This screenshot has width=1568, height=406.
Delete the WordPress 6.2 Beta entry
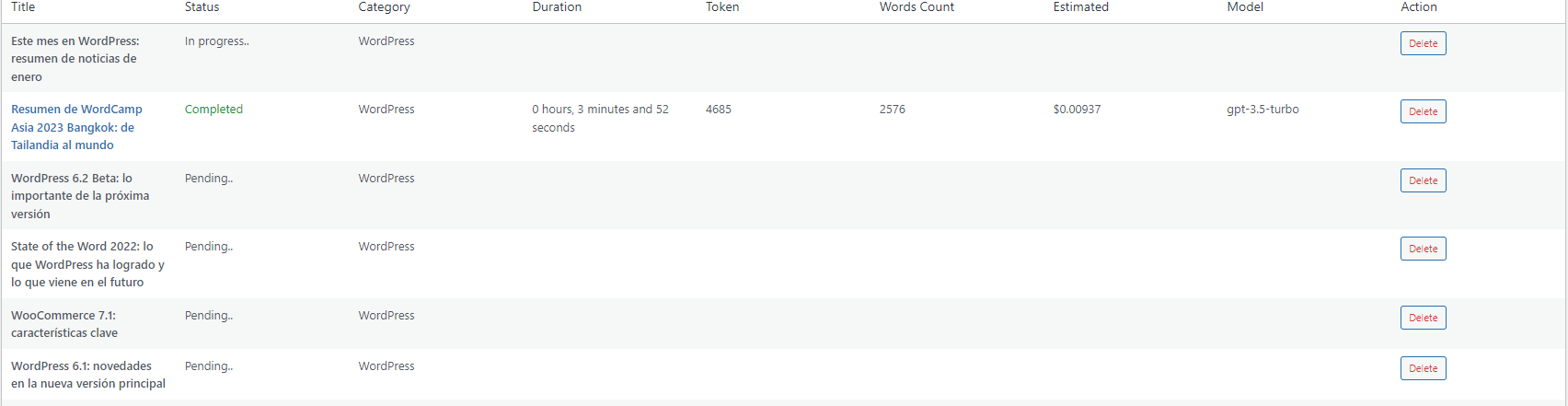[1423, 180]
